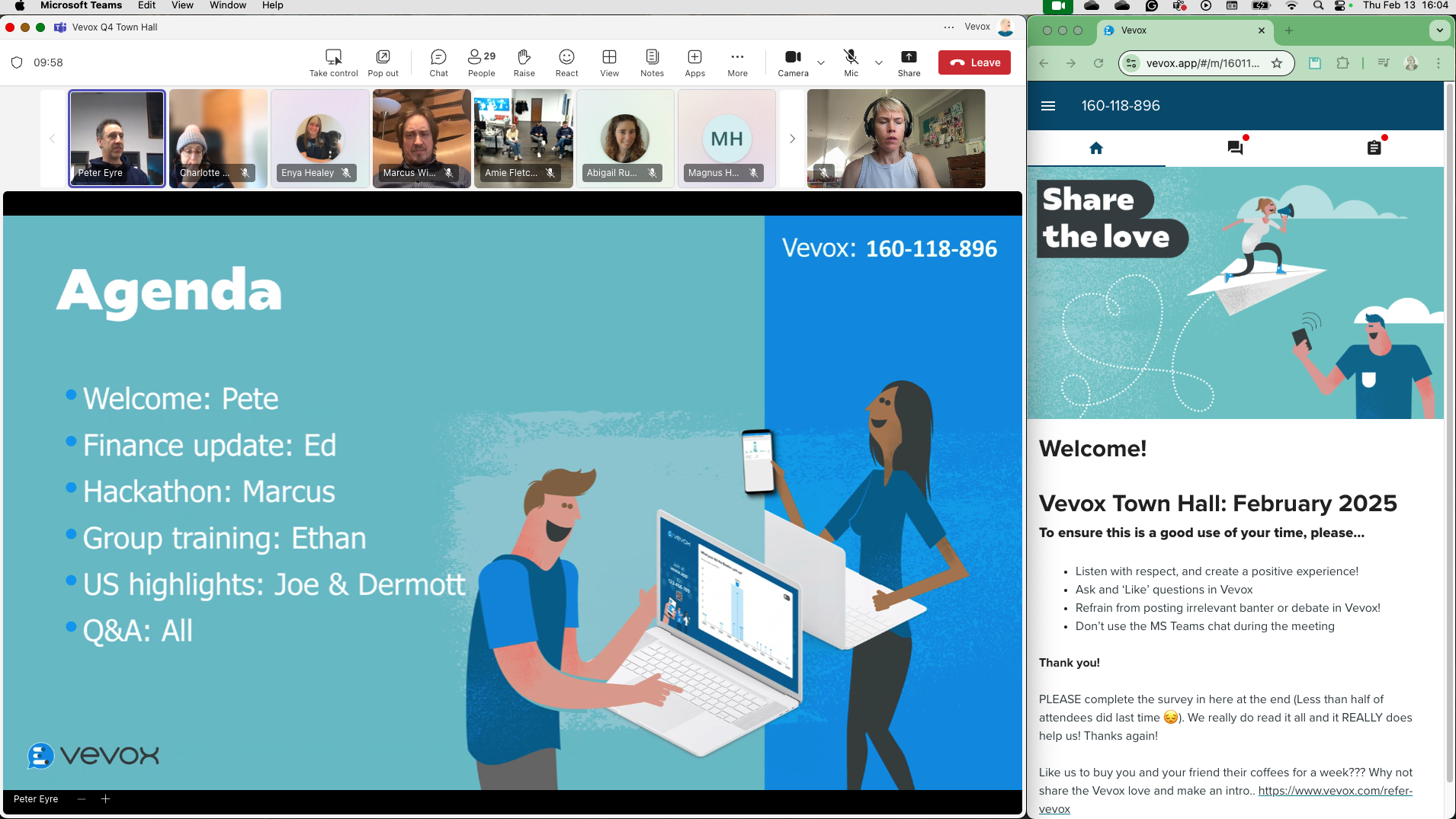Select Marcus Wi... video tile
Screen dimensions: 1456x819
[422, 139]
